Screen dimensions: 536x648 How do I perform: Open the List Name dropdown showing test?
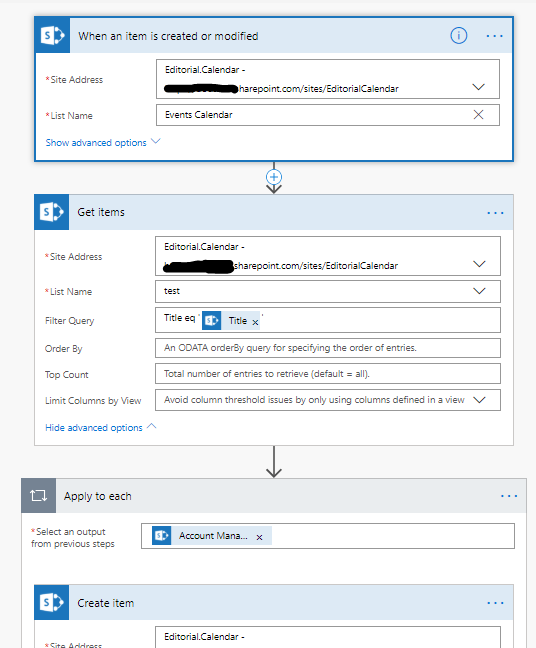click(x=479, y=291)
